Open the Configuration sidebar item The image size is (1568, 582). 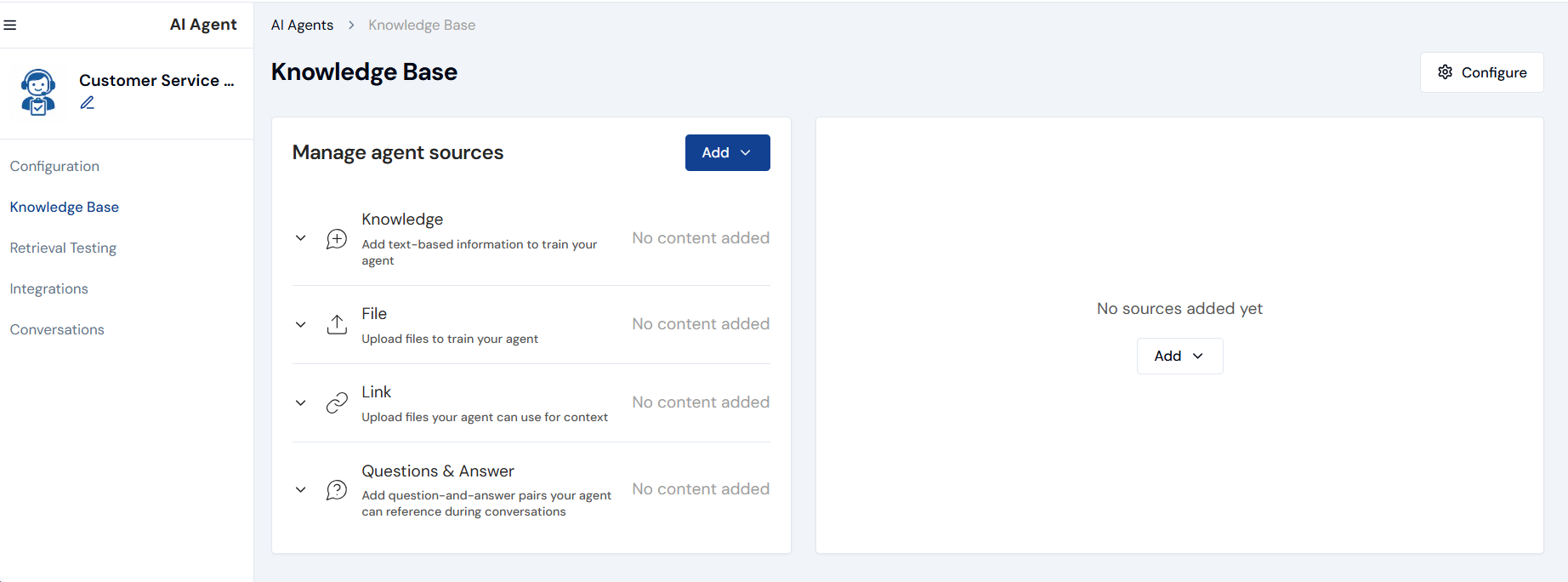point(54,166)
